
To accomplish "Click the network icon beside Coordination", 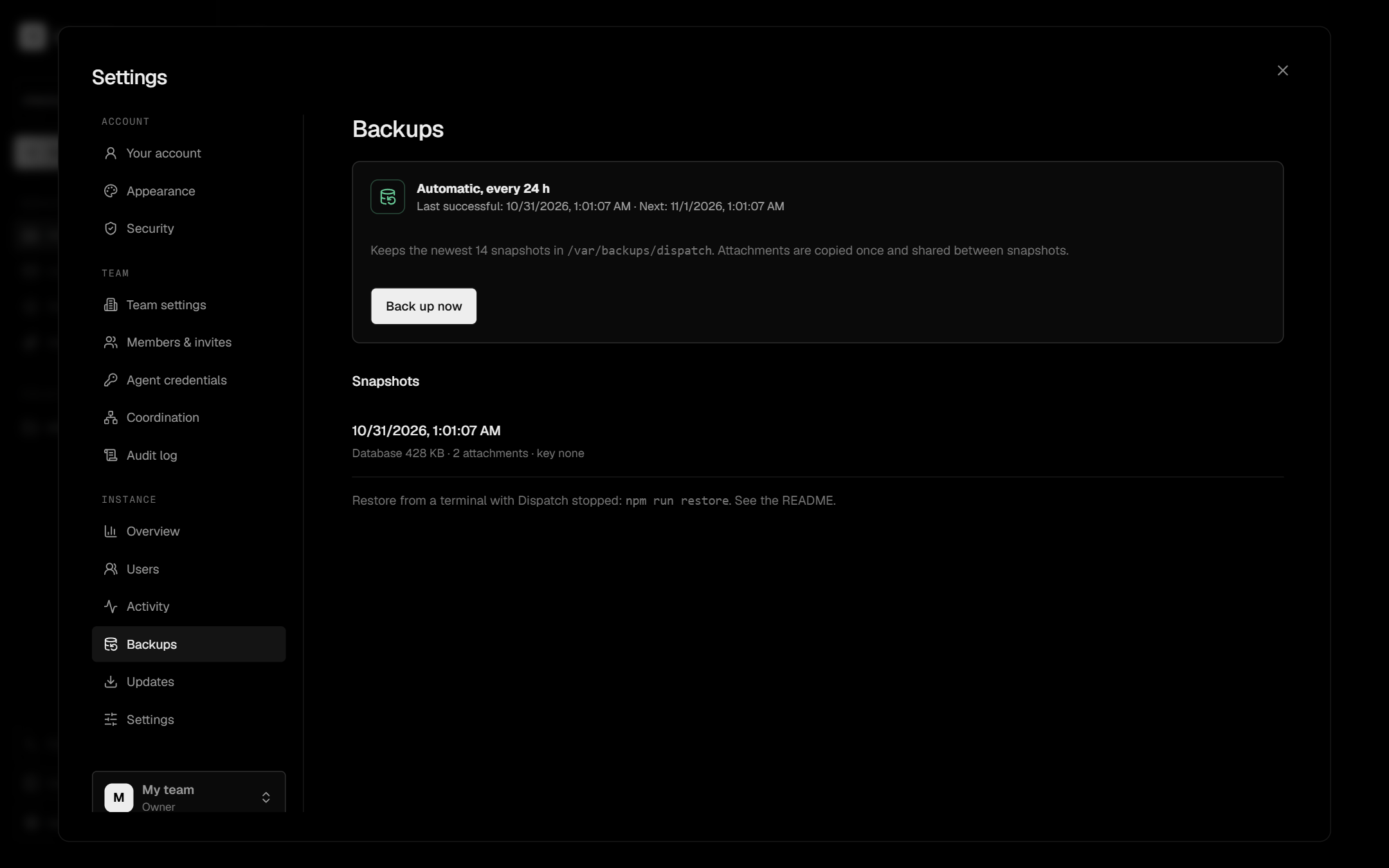I will click(111, 417).
